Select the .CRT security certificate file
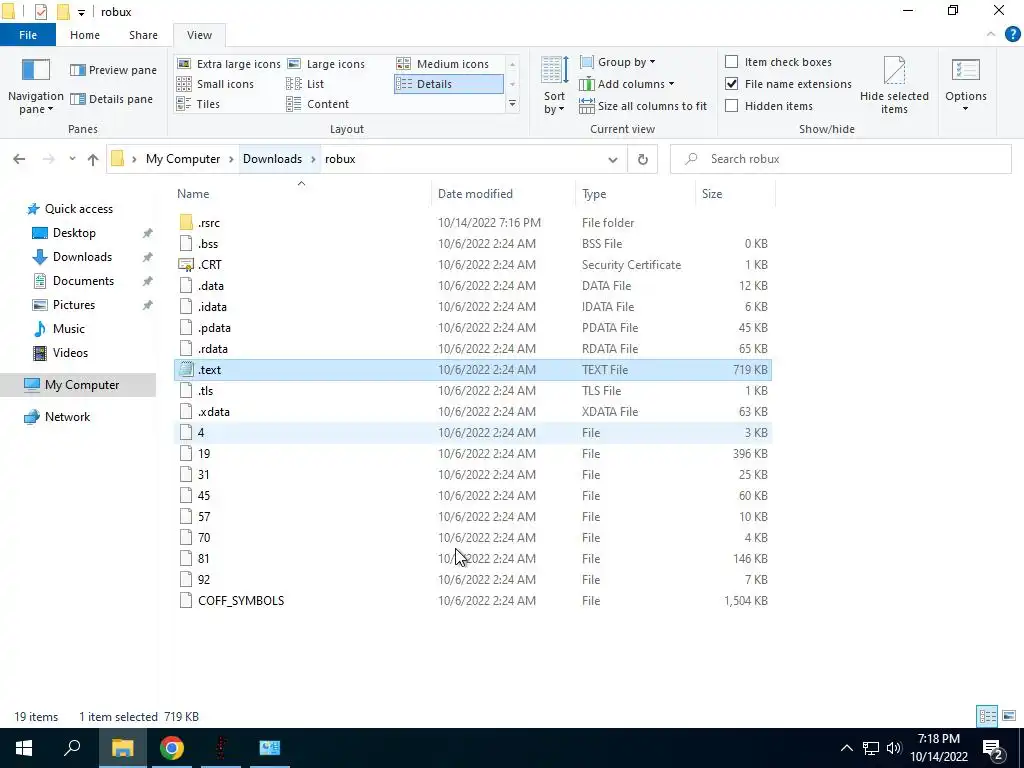 [x=473, y=264]
